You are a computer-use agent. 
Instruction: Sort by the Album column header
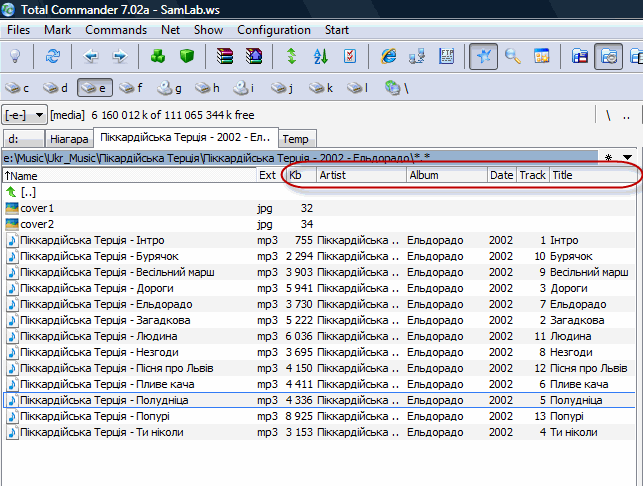(447, 176)
